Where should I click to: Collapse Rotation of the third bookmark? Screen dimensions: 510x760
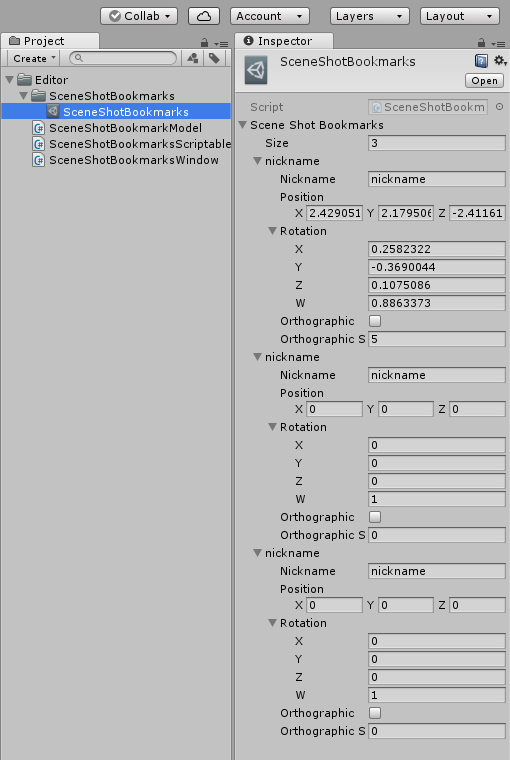pos(273,622)
